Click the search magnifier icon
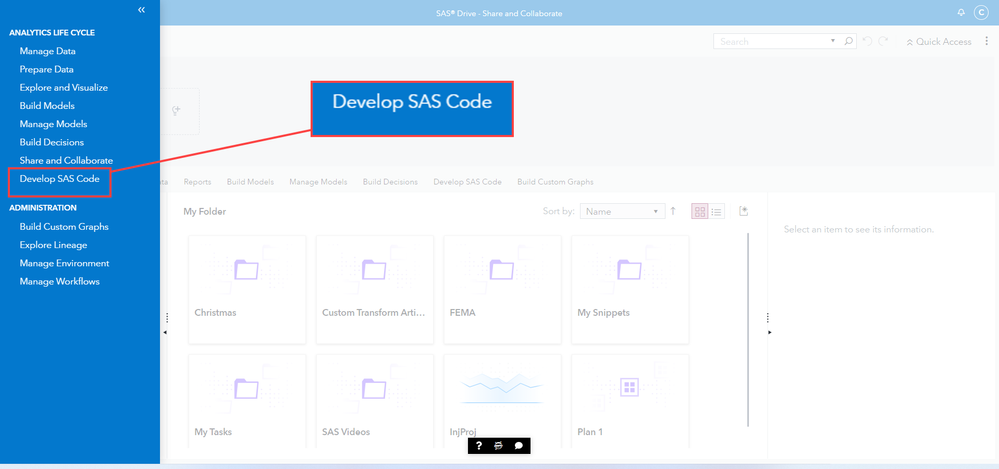 (848, 41)
